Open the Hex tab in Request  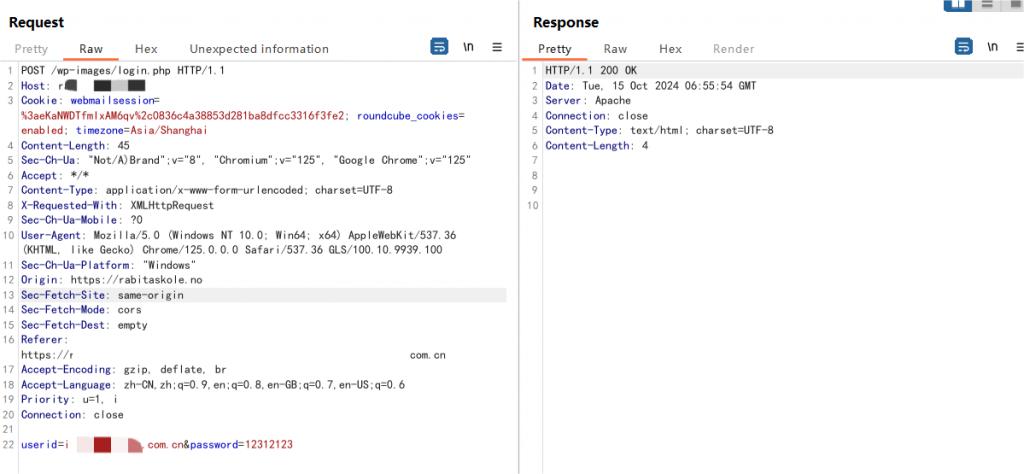pos(146,49)
